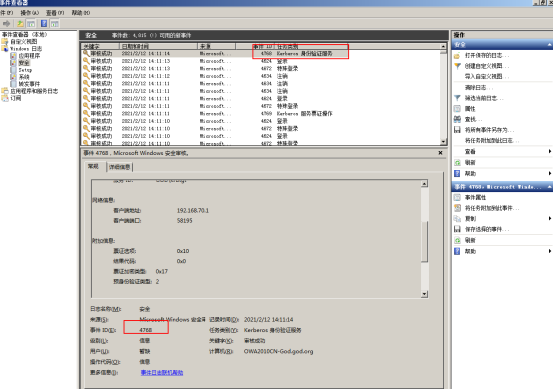The image size is (553, 389).
Task: Click the details box scrollbar thumb
Action: click(x=425, y=242)
